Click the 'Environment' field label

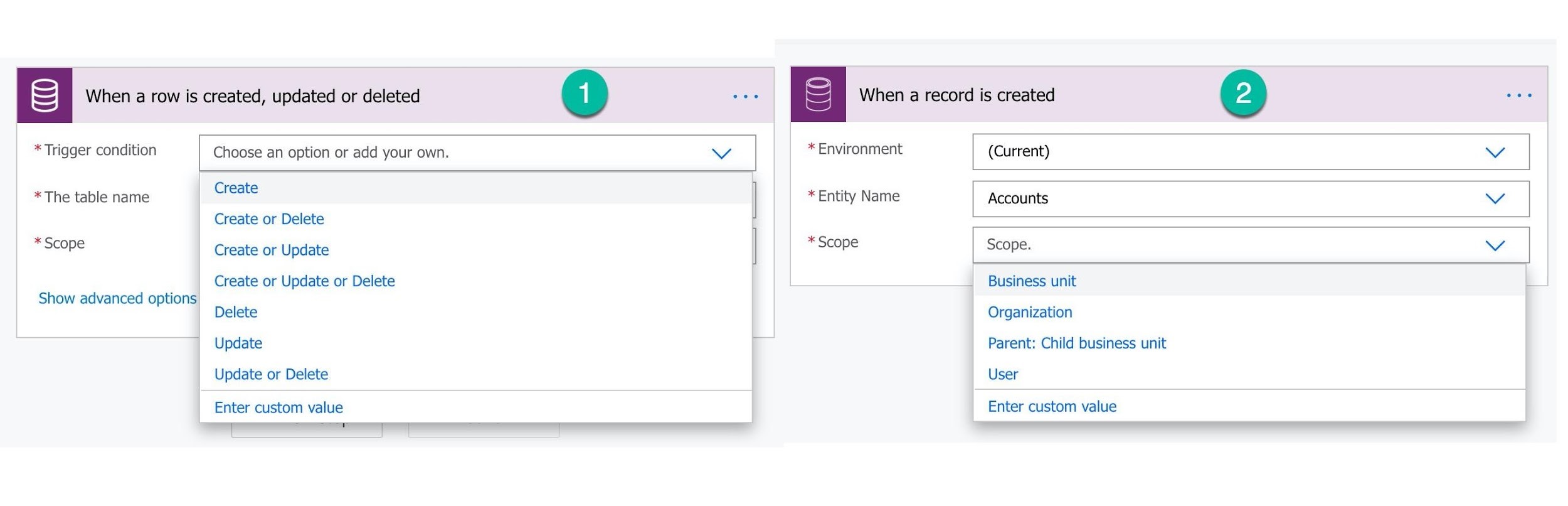860,149
